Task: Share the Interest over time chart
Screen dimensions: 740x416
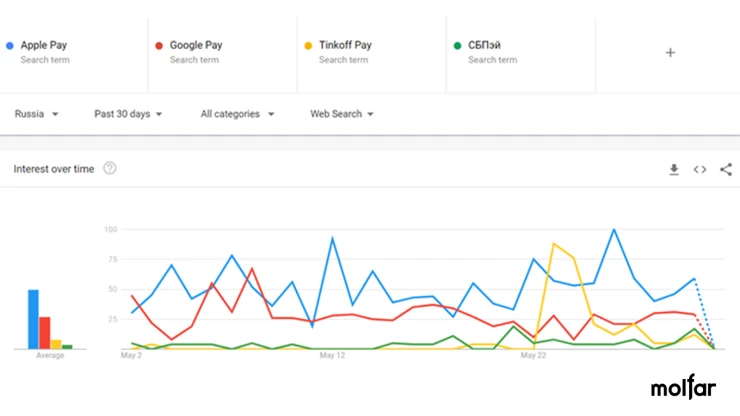Action: coord(726,170)
